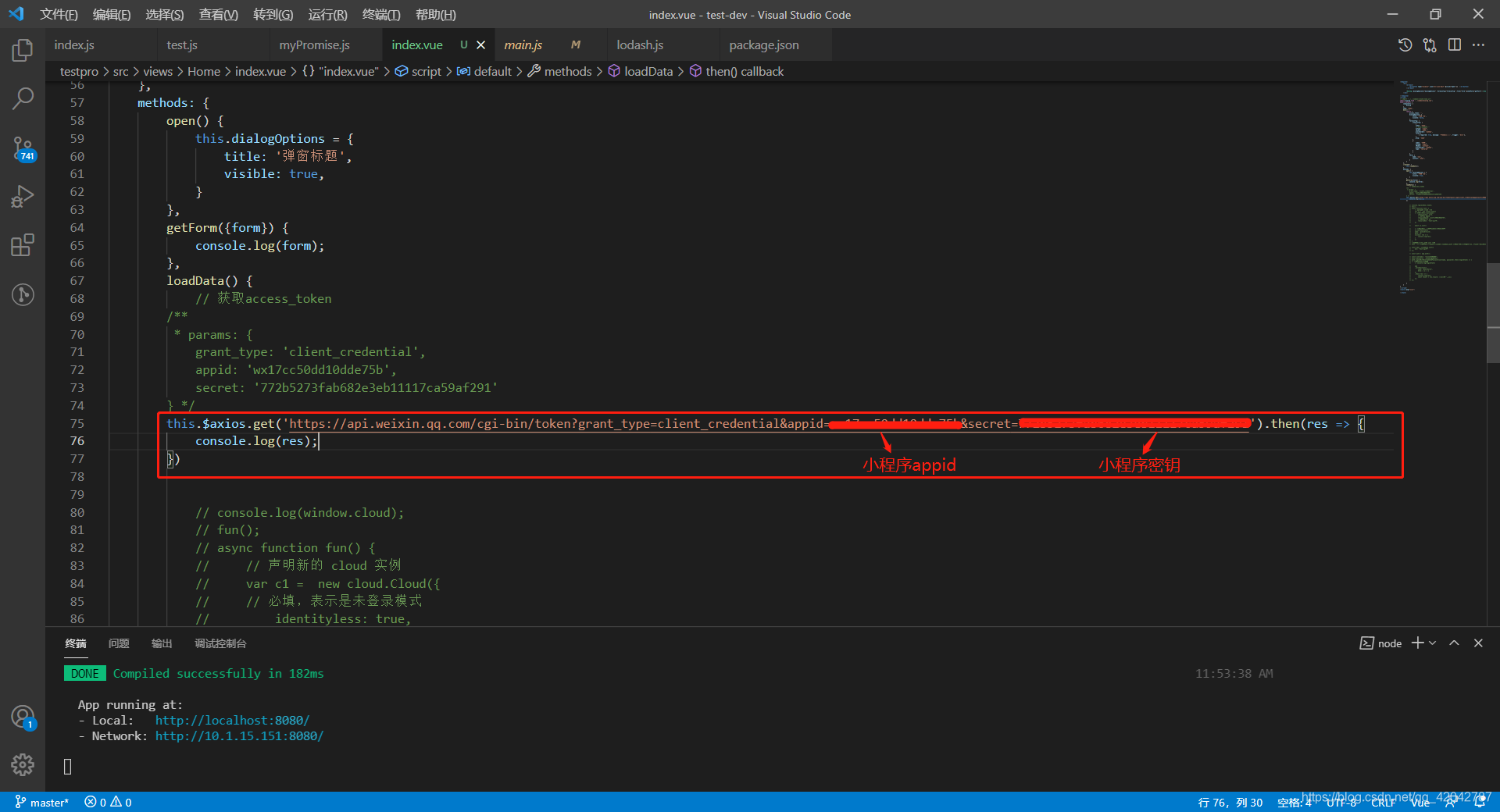This screenshot has height=812, width=1500.
Task: Place cursor at end of console.log(res); line
Action: pyautogui.click(x=320, y=441)
